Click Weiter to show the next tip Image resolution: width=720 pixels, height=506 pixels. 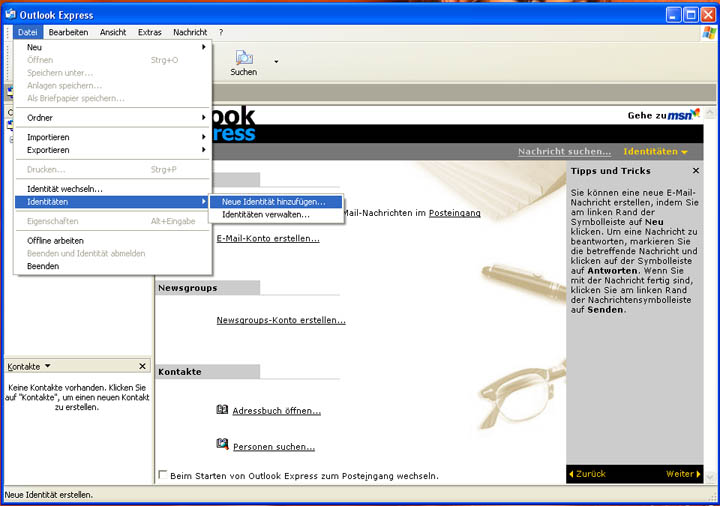pos(683,474)
